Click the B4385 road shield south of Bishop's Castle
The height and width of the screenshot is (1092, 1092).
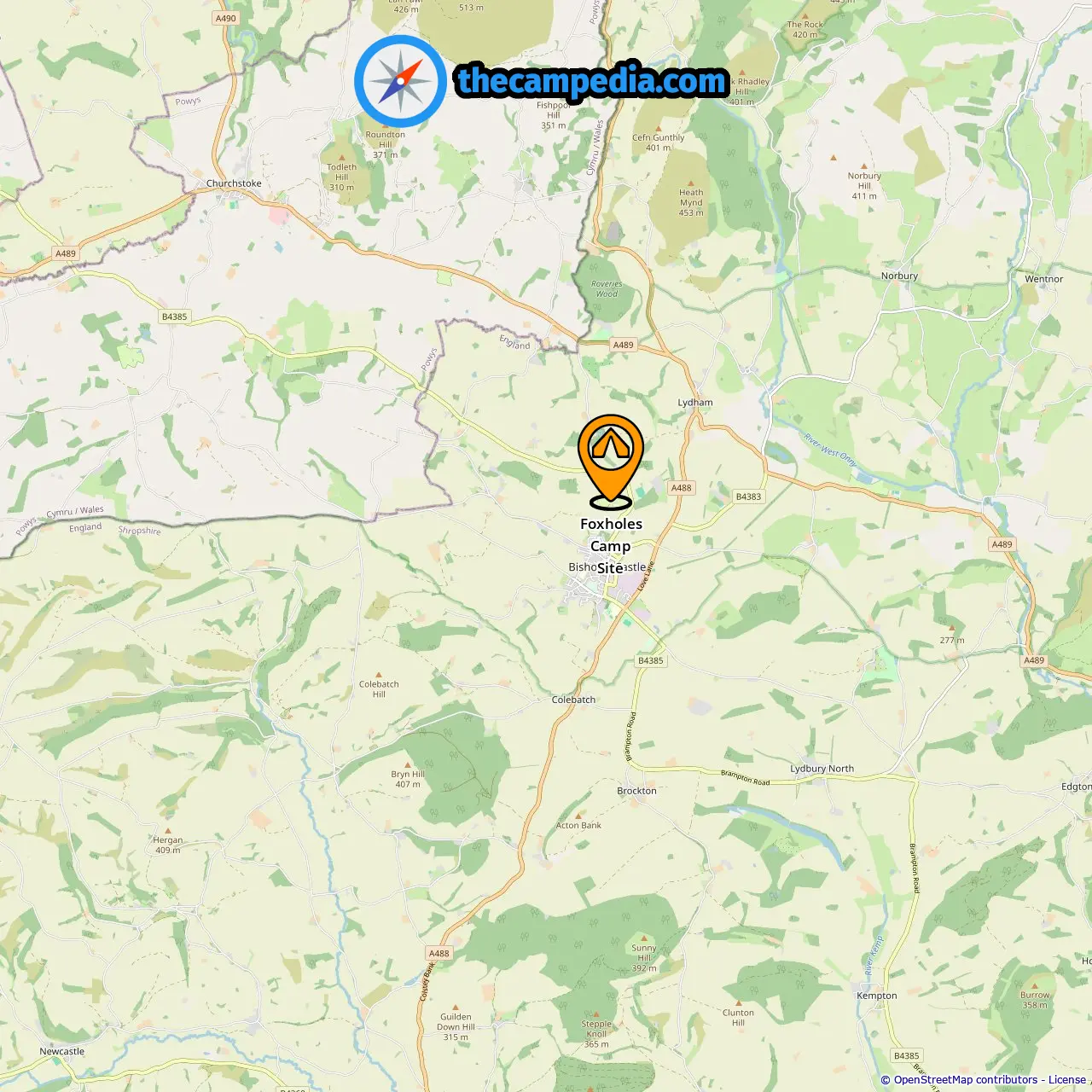pos(650,660)
